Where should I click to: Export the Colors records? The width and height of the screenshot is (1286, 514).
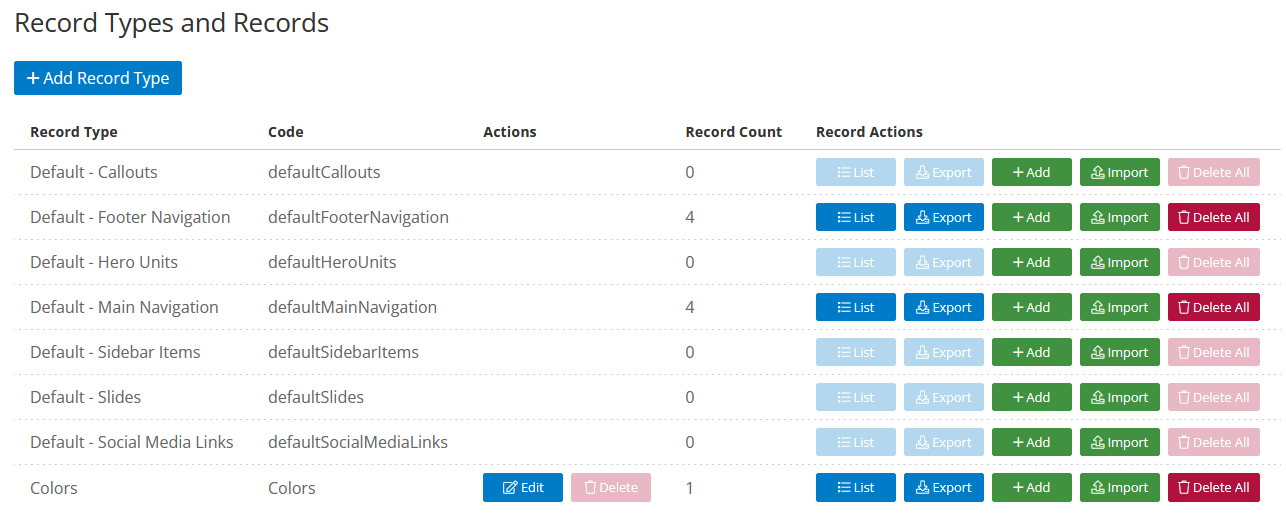[944, 487]
